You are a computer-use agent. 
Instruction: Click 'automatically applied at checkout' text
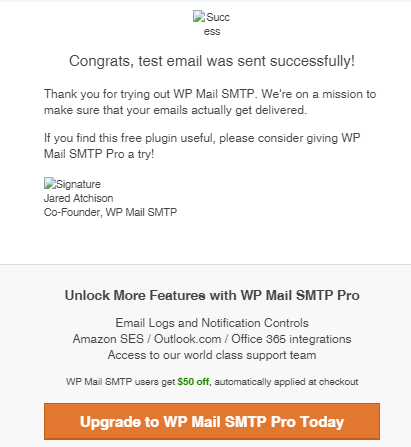(x=286, y=382)
